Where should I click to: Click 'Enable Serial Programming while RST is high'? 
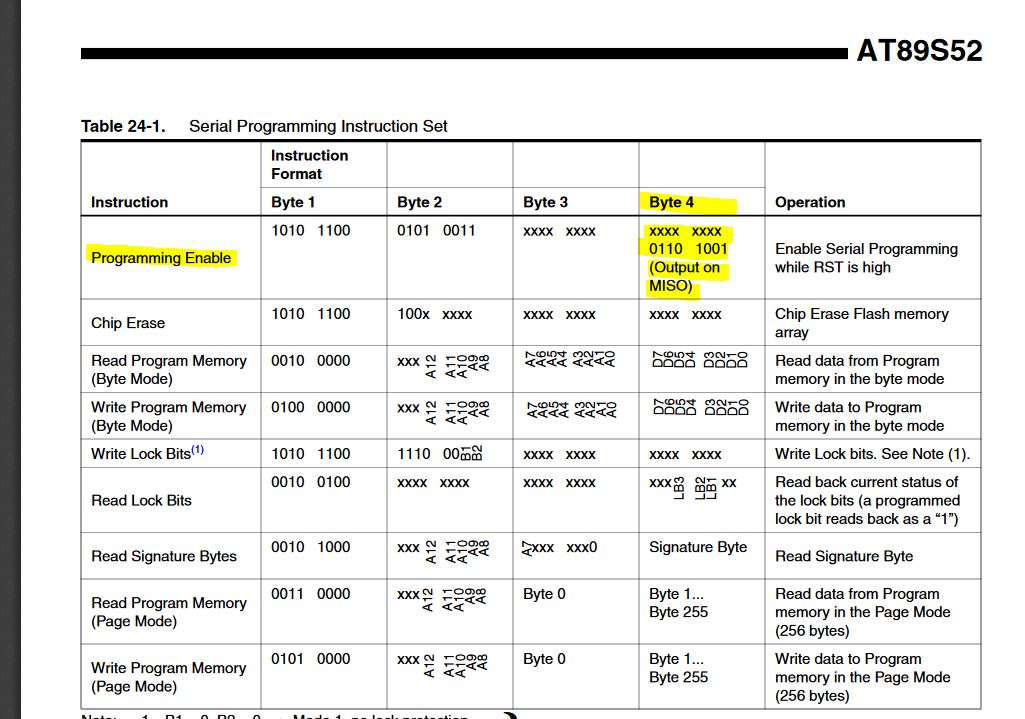click(866, 258)
